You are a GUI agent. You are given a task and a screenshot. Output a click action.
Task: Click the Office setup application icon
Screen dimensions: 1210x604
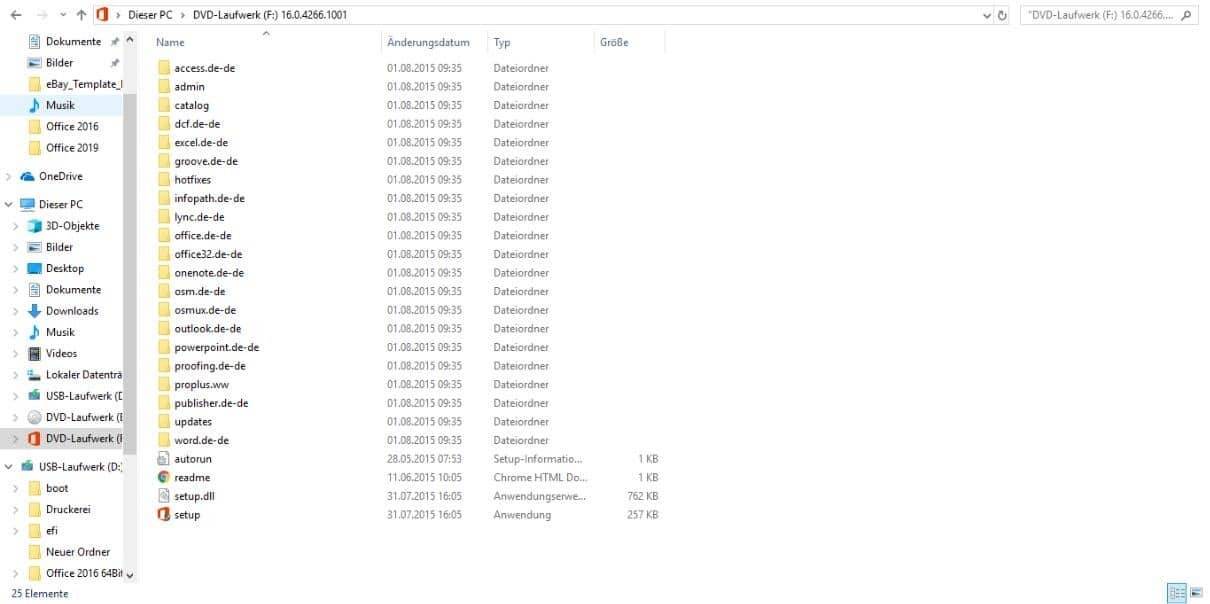164,515
